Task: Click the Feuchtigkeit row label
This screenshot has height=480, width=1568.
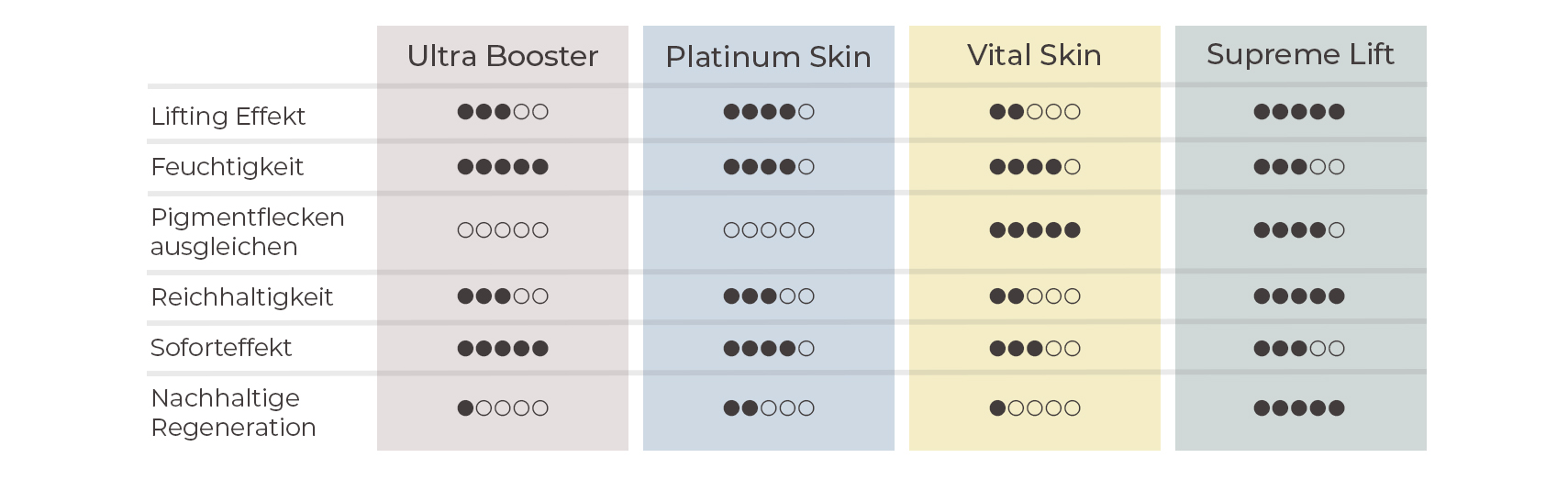Action: coord(227,167)
